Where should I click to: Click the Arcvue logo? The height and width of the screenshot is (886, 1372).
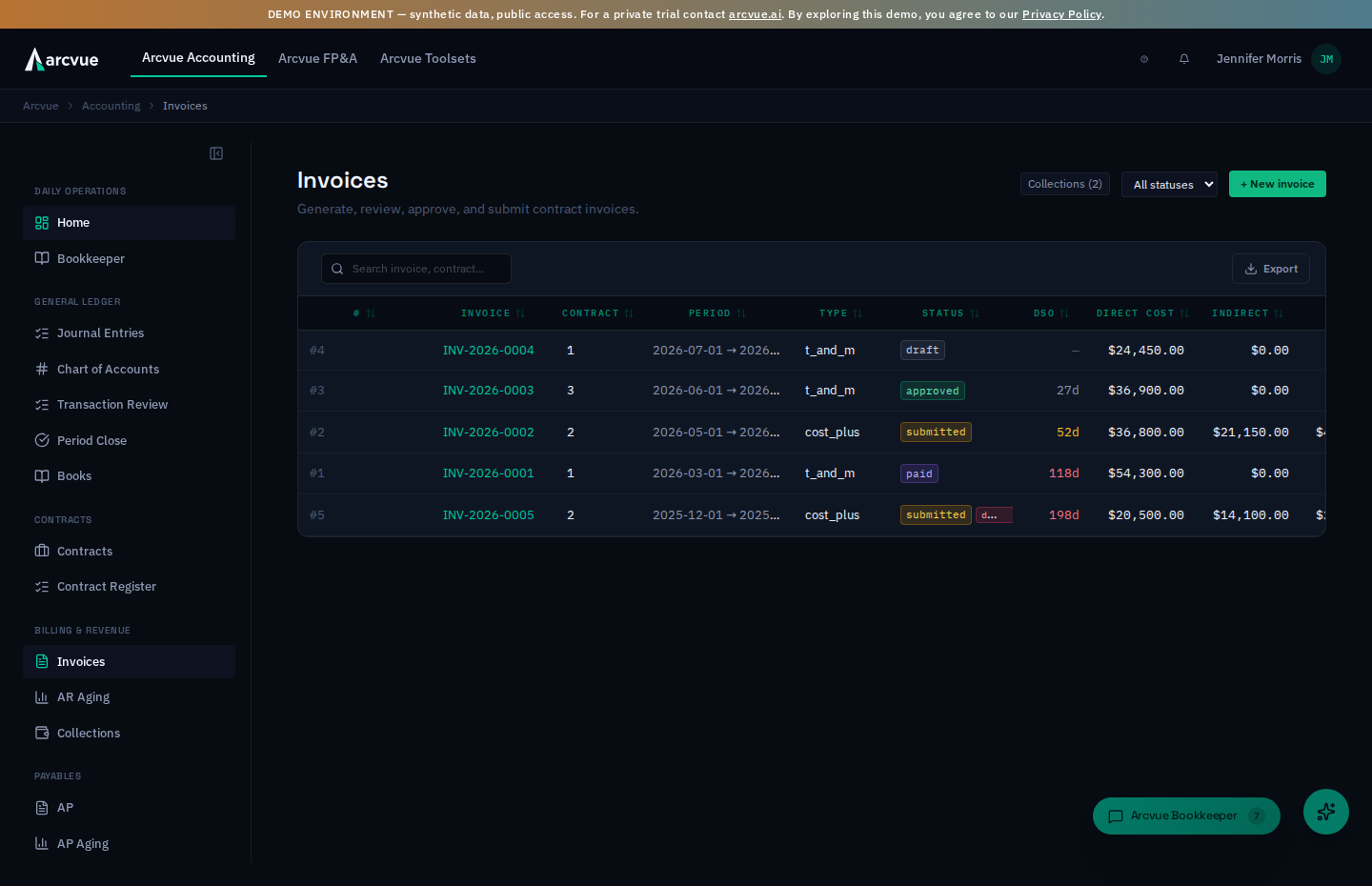click(x=62, y=59)
